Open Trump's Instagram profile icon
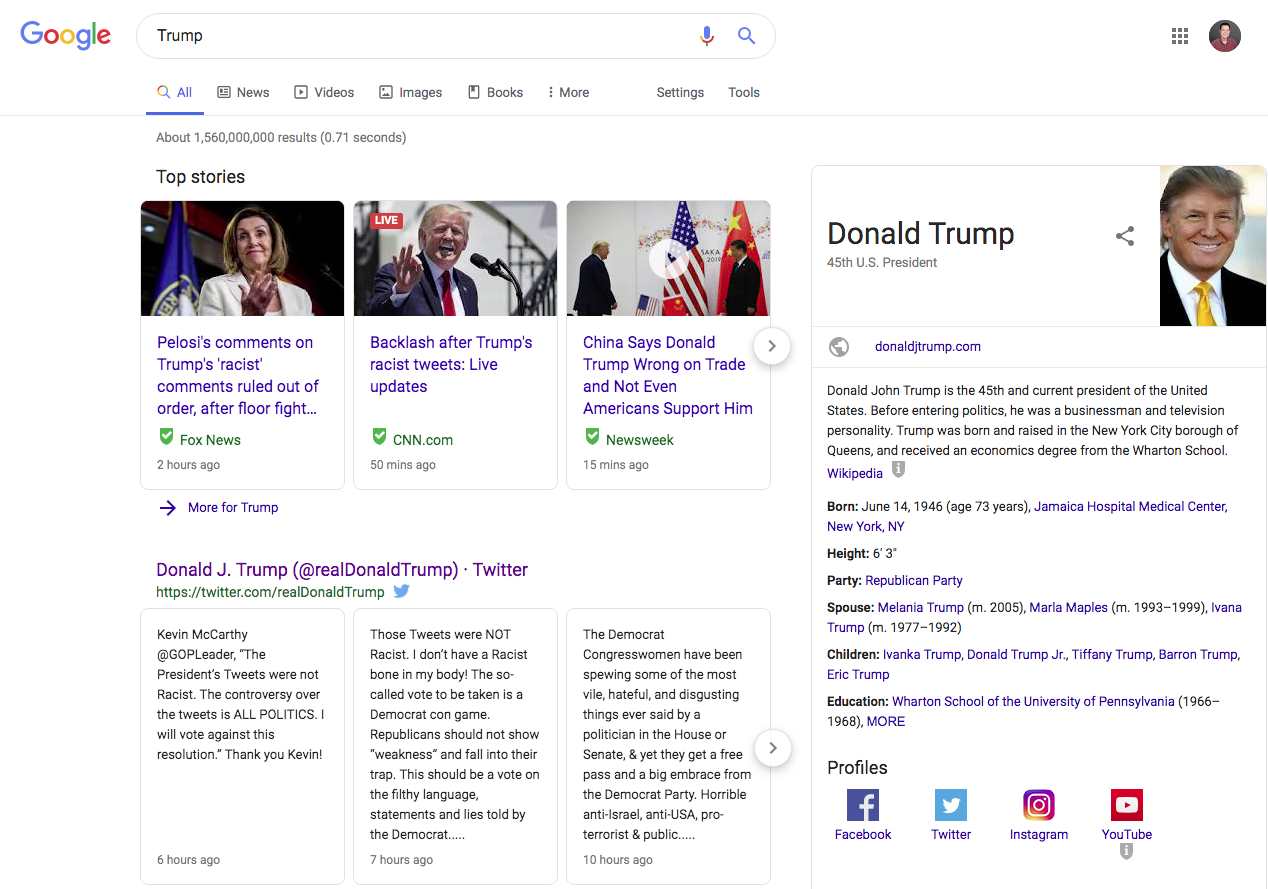Image resolution: width=1268 pixels, height=889 pixels. [1039, 805]
